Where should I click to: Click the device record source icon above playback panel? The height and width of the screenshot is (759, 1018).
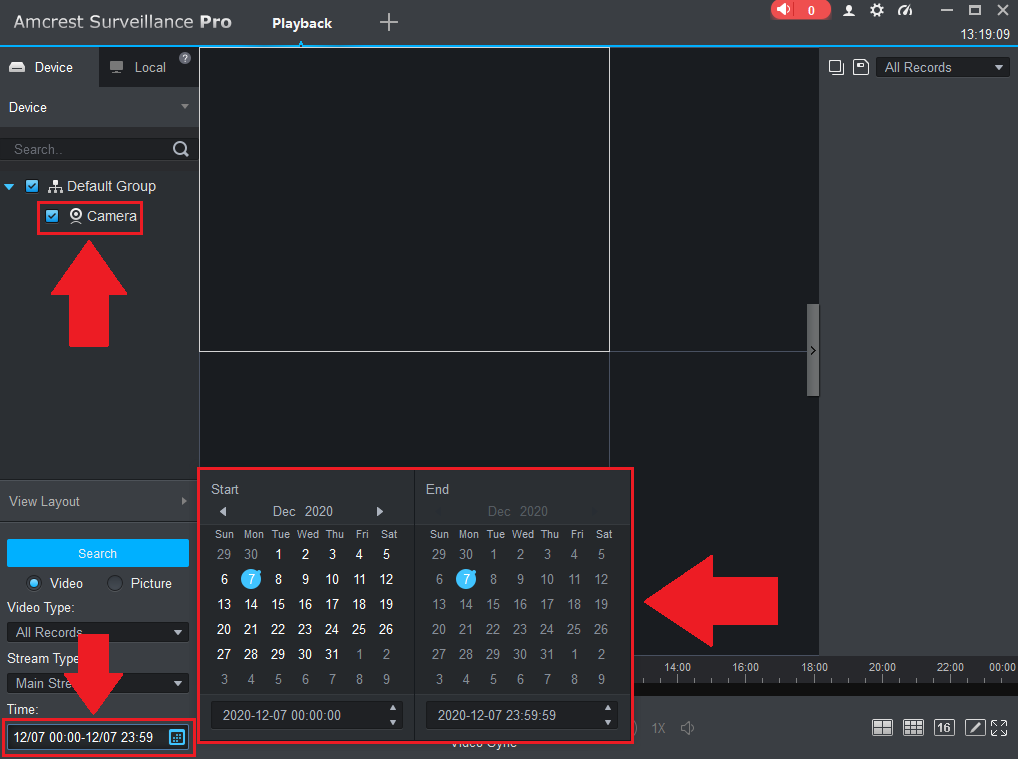tap(836, 66)
